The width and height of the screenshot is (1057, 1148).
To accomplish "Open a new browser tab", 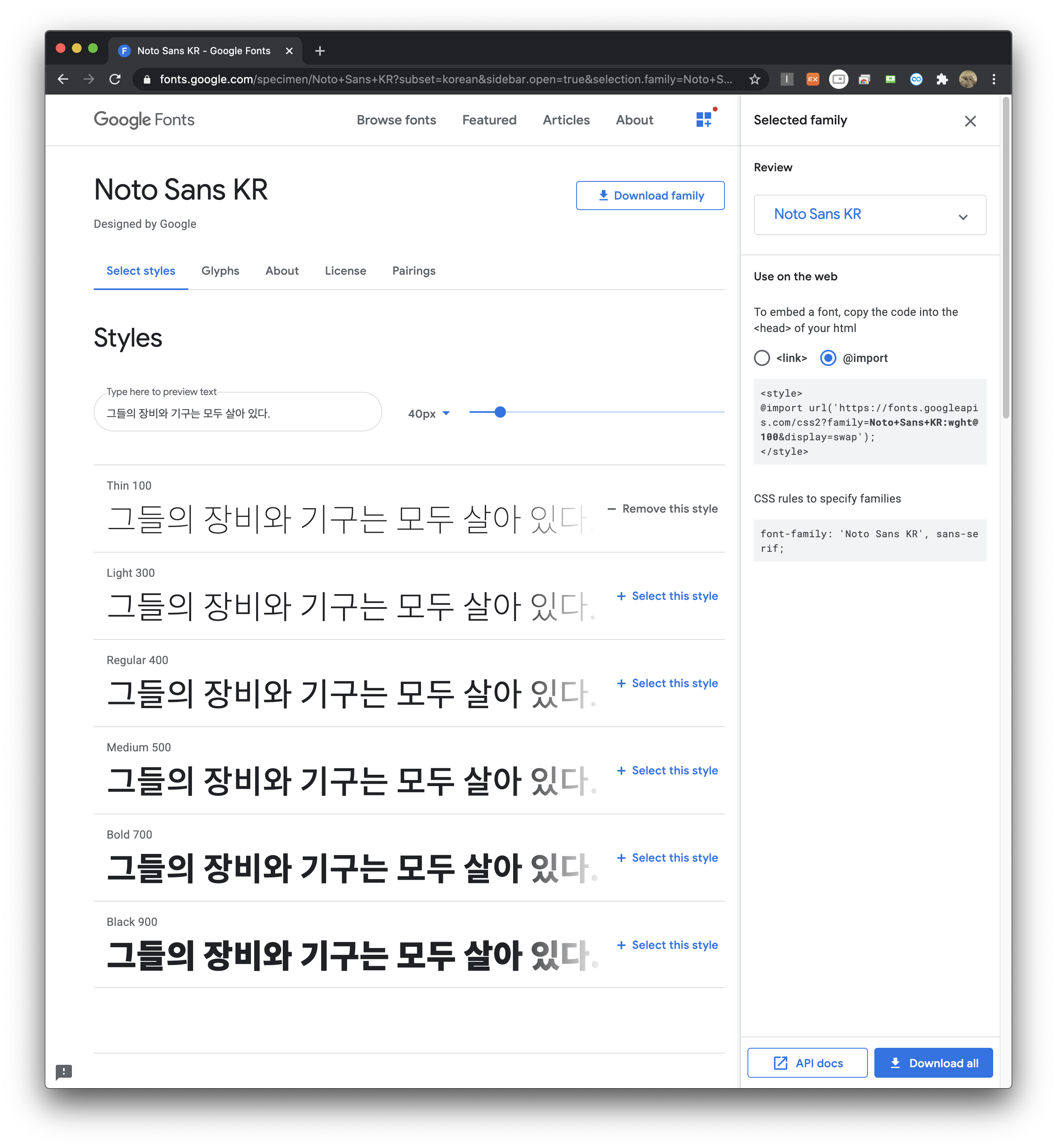I will [x=320, y=51].
